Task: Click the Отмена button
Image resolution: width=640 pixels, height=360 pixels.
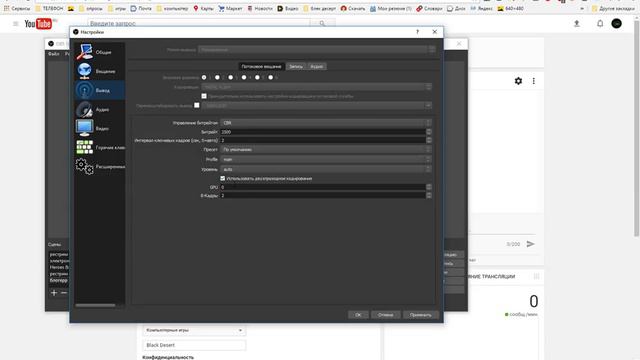Action: coord(385,315)
